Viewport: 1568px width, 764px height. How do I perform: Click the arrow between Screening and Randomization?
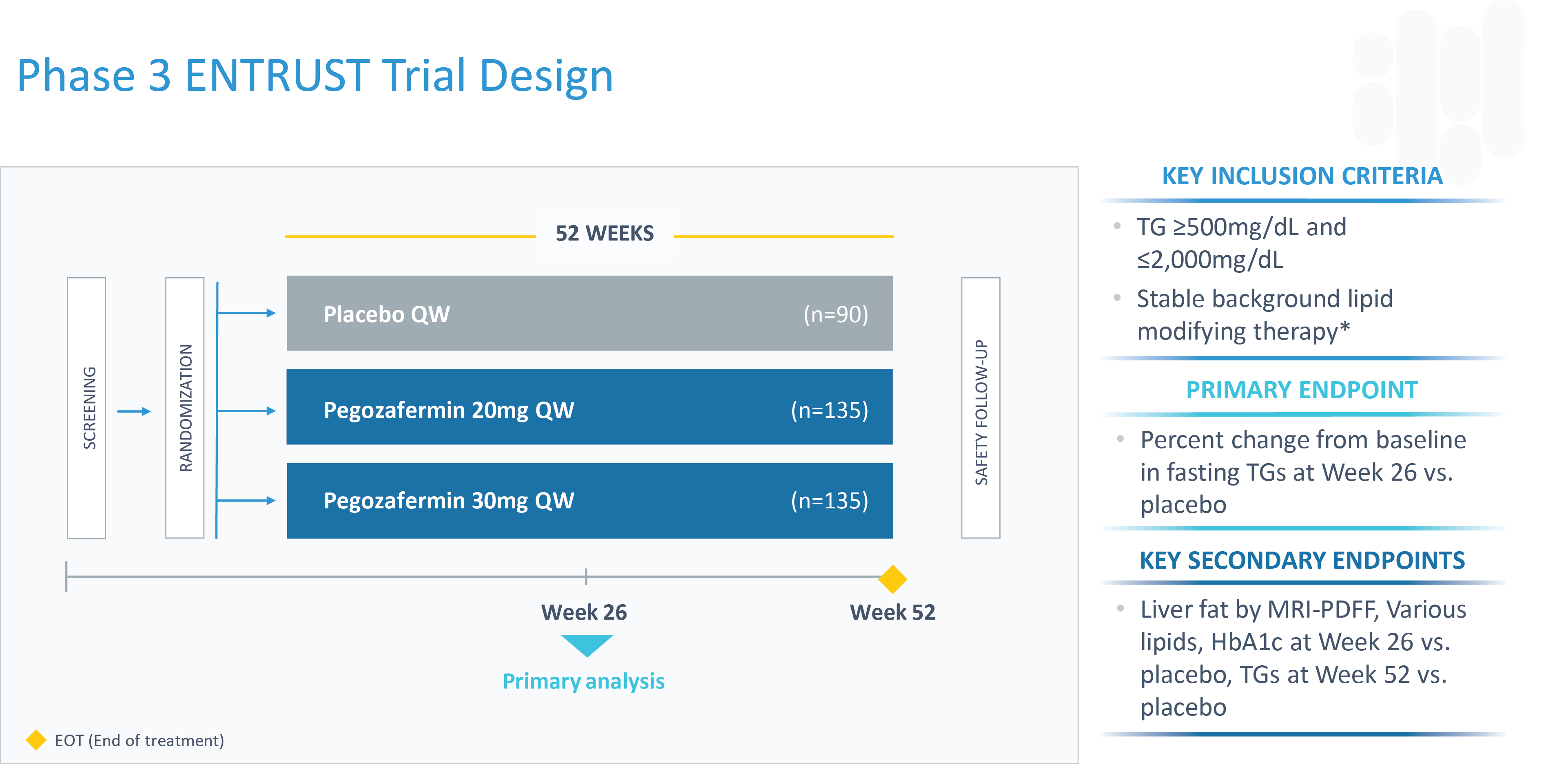(134, 411)
